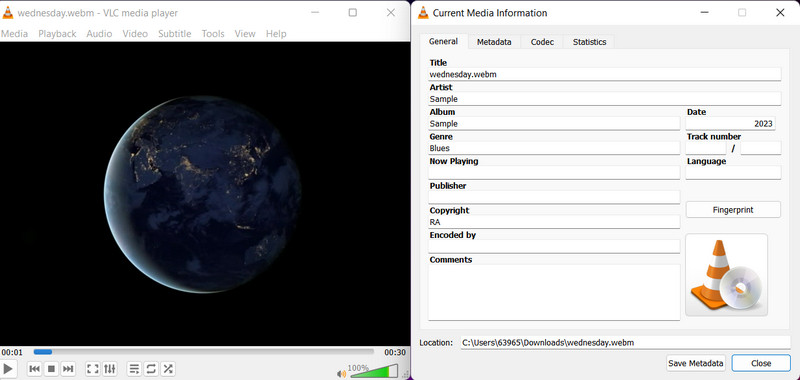
Task: Open the Audio menu
Action: (99, 34)
